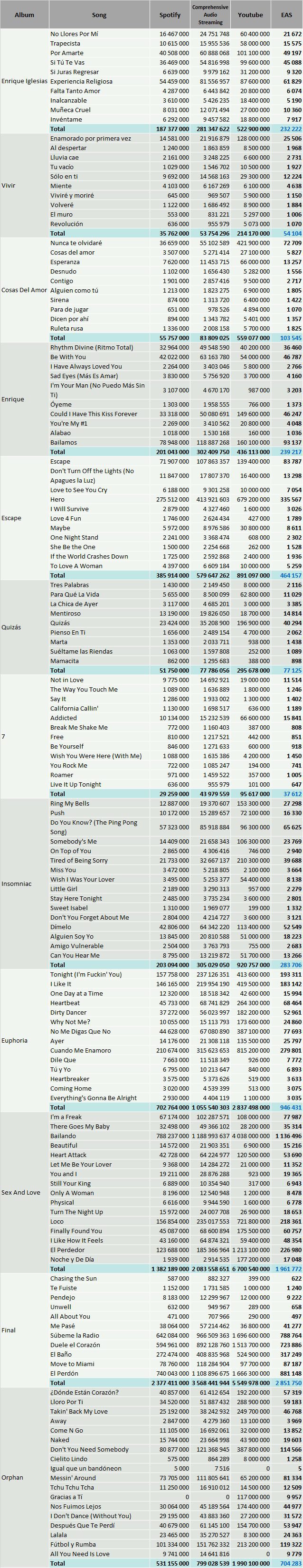
Task: Click the song Wish You Were Here (With Me)
Action: coord(95,755)
